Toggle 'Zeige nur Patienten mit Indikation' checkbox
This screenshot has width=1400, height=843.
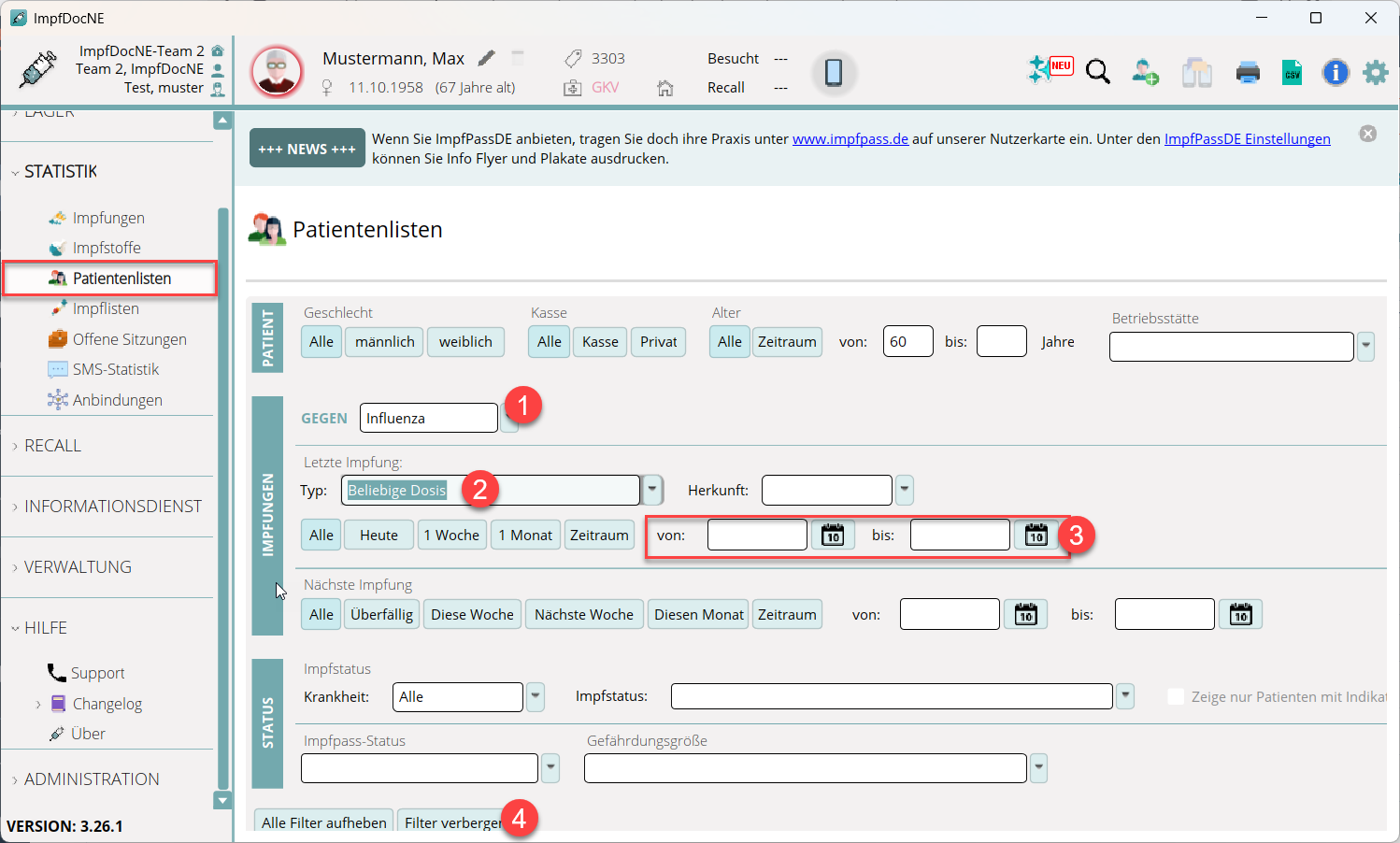(x=1176, y=696)
